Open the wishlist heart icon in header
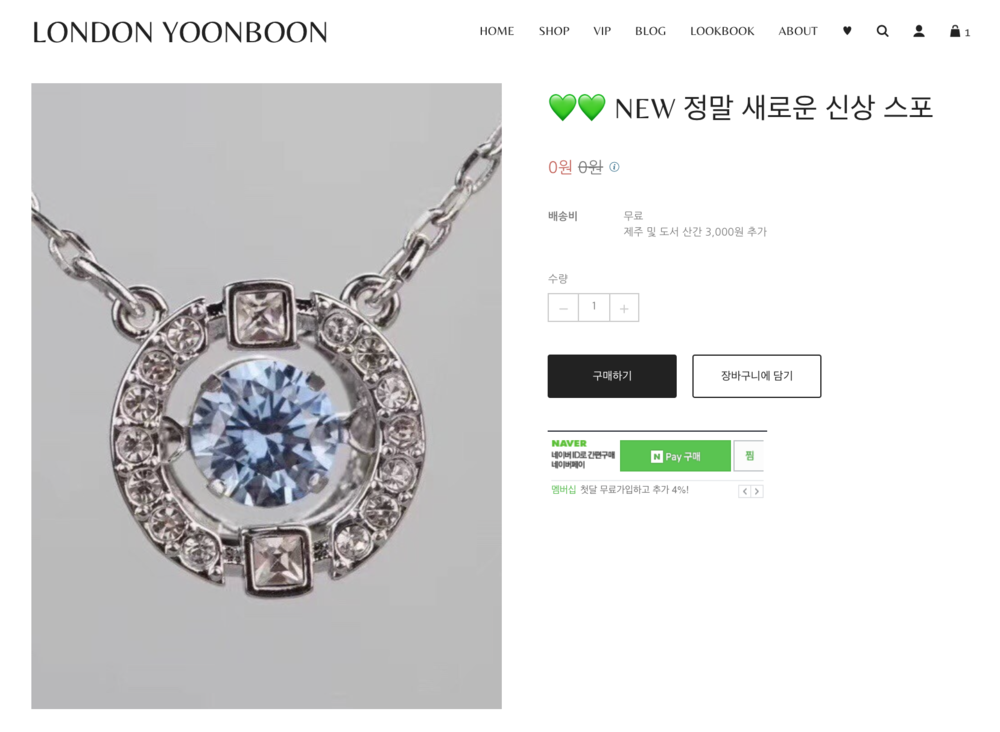Screen dimensions: 1000x732 (847, 31)
